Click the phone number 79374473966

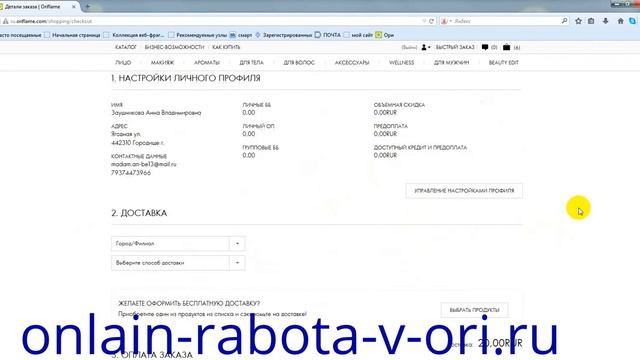coord(131,173)
